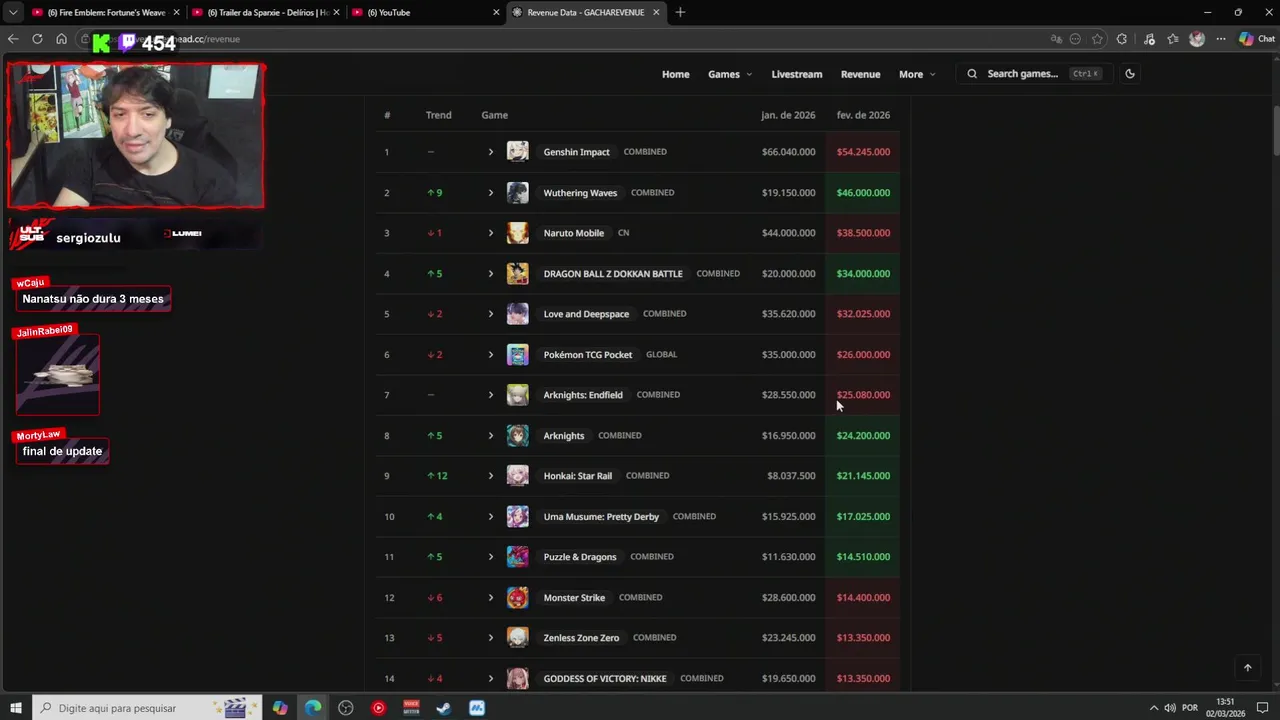The image size is (1280, 720).
Task: Expand the Naruto Mobile row
Action: pos(490,233)
